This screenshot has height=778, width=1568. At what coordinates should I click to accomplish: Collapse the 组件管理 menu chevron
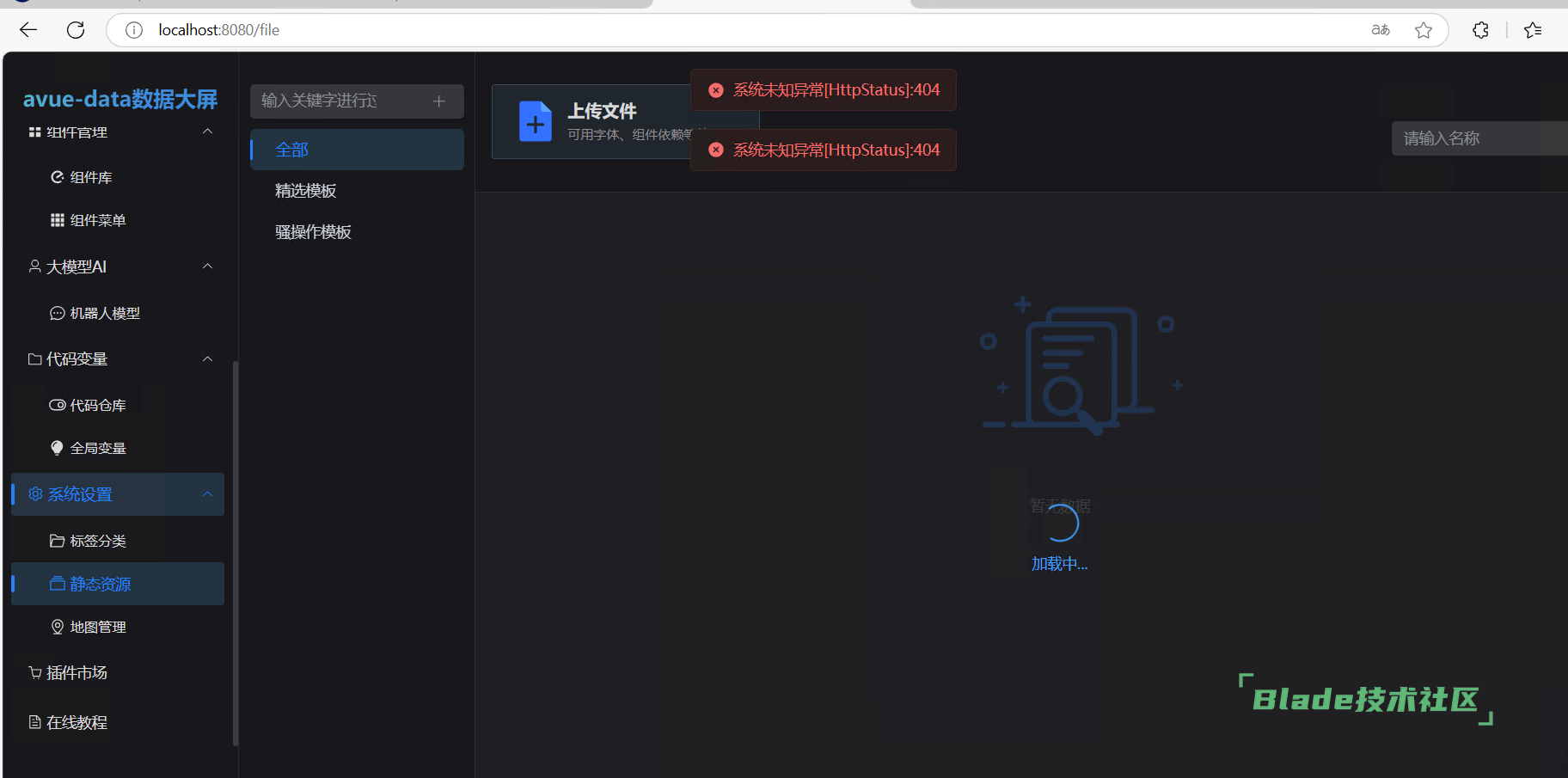coord(207,132)
